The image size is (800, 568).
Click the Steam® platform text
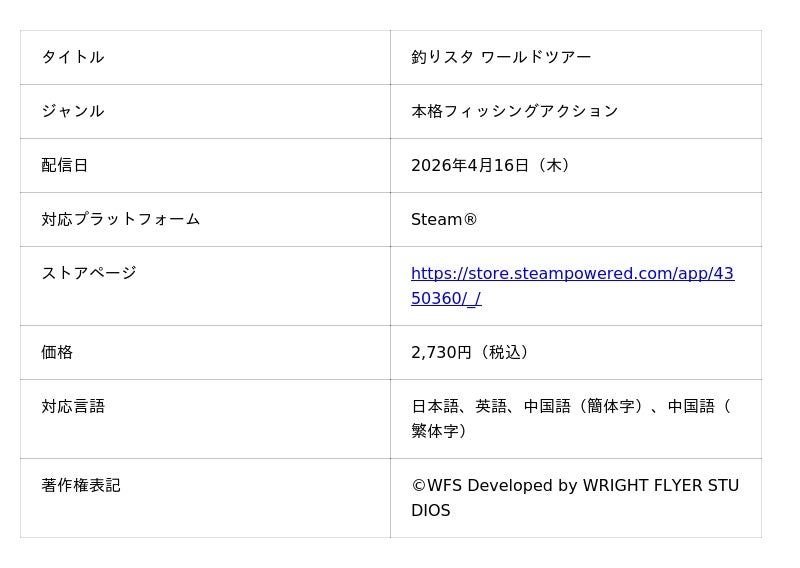pos(444,219)
